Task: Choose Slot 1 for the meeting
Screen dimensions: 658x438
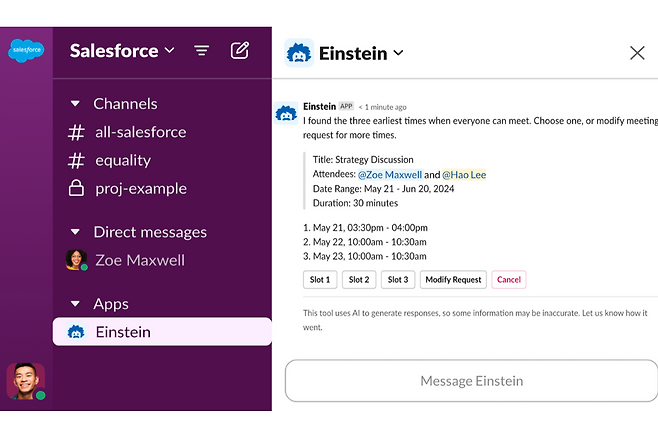Action: click(x=320, y=280)
